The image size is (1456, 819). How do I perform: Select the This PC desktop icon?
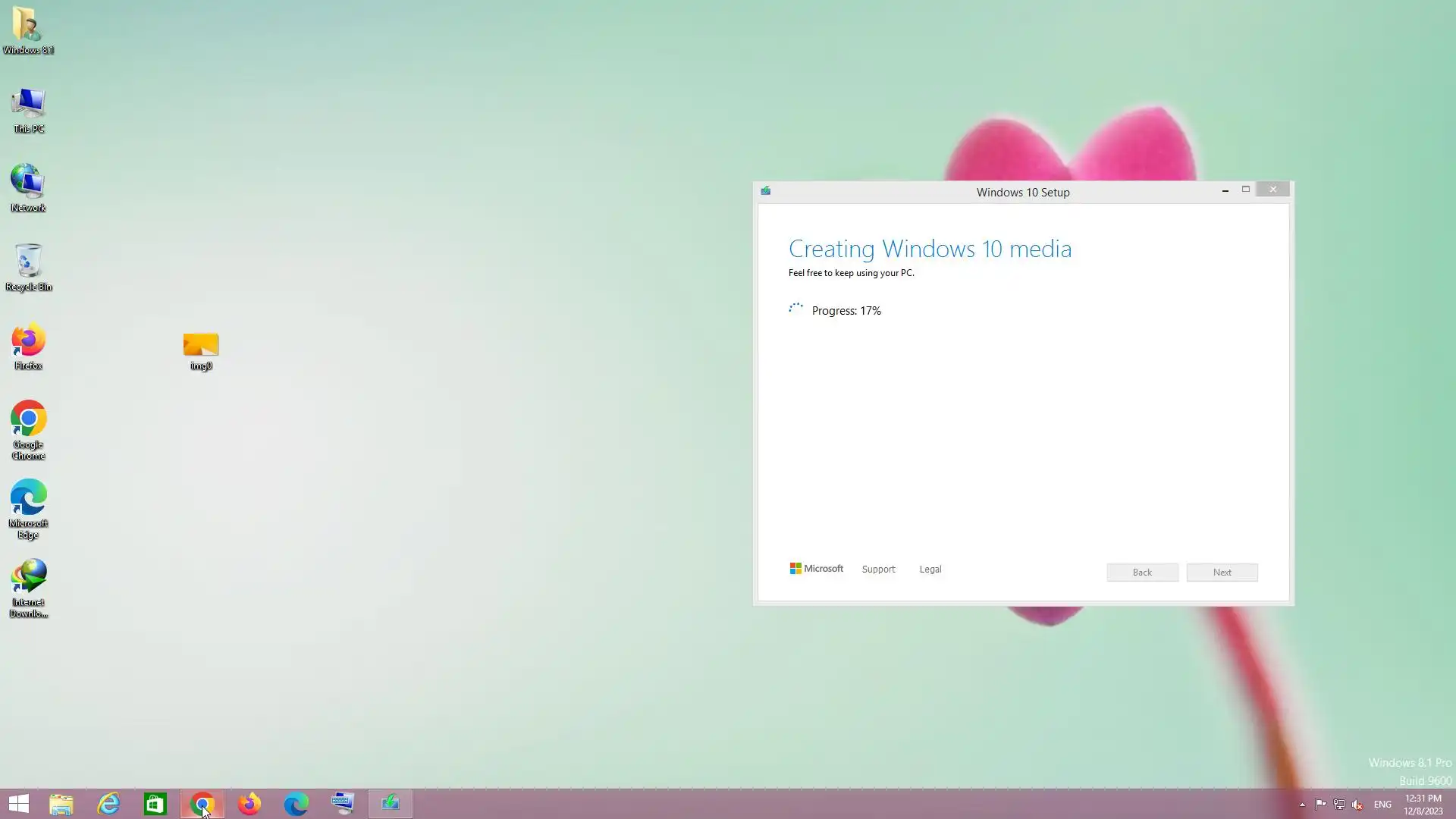pos(28,108)
